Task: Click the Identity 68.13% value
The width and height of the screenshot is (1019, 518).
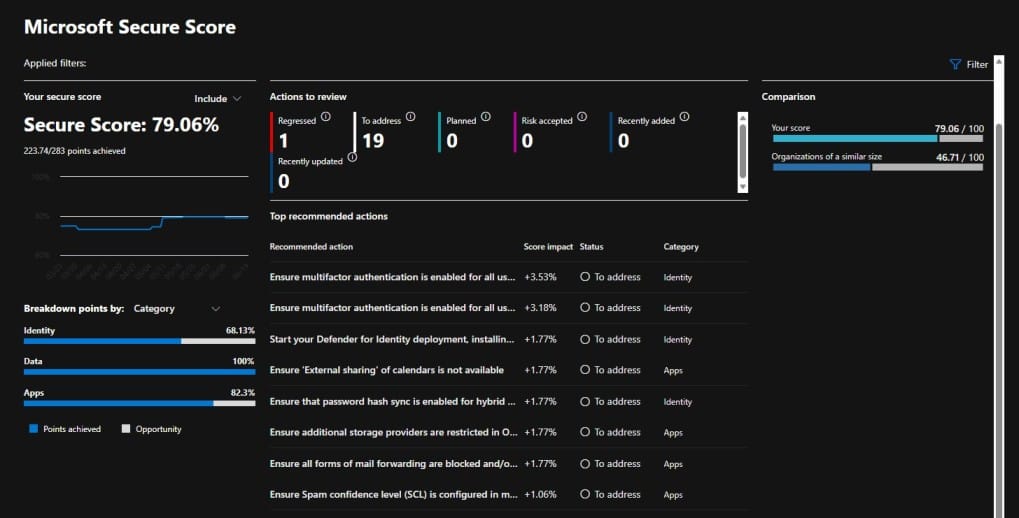Action: pyautogui.click(x=240, y=331)
